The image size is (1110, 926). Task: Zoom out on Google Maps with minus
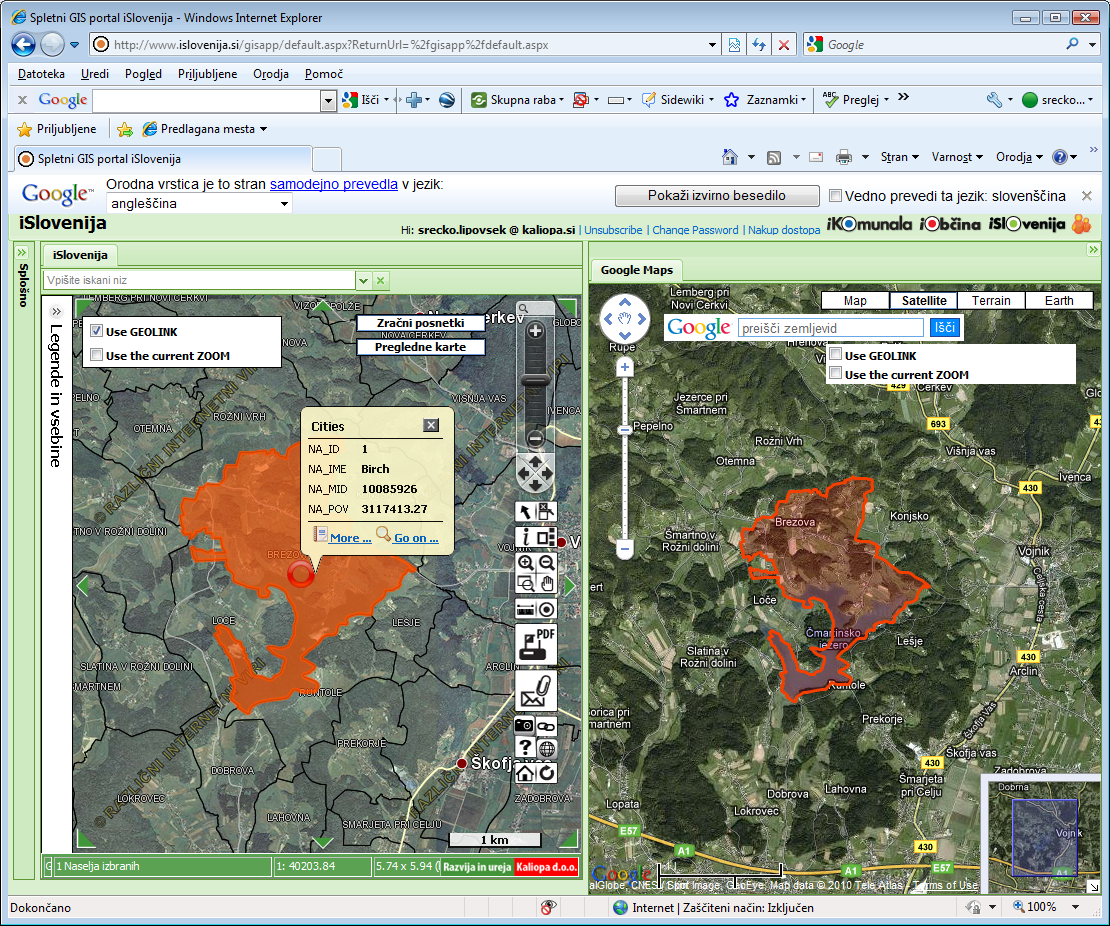click(x=624, y=548)
